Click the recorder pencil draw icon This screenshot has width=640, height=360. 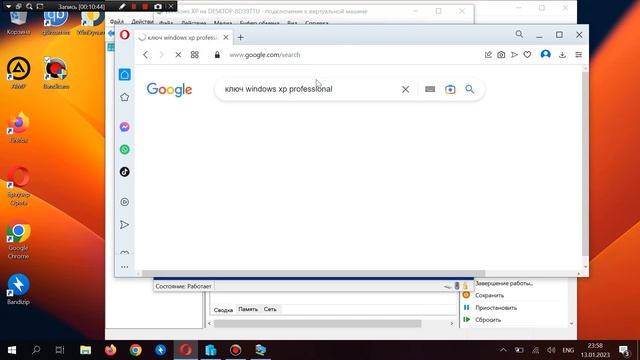point(122,7)
